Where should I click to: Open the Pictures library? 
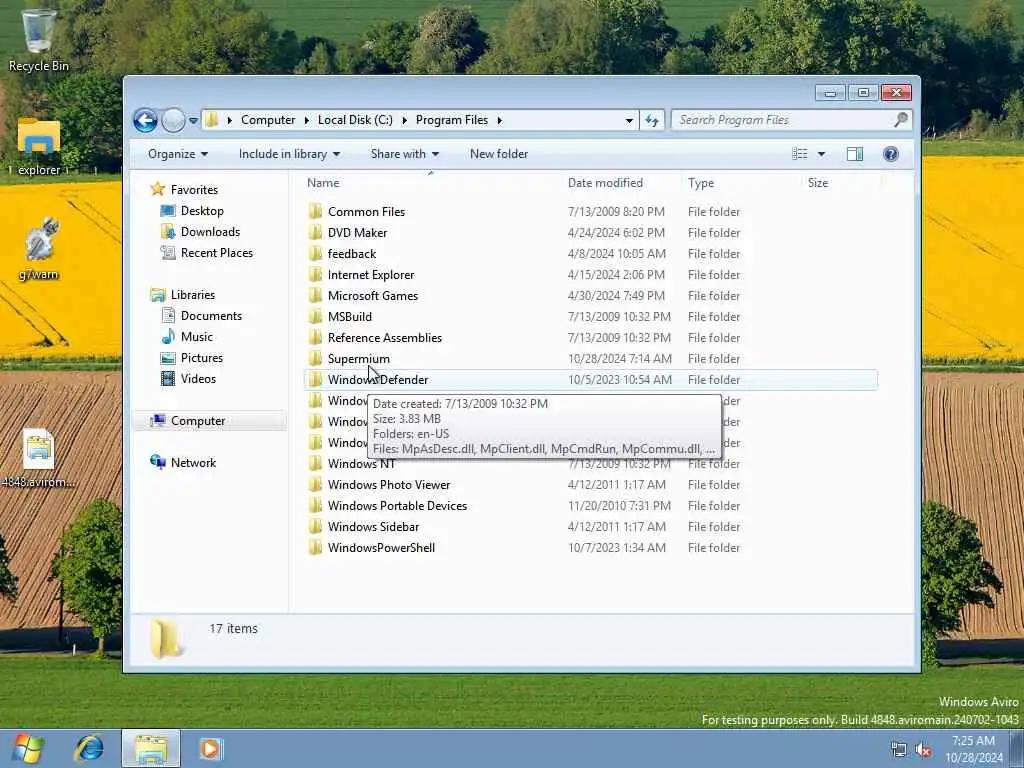(202, 358)
